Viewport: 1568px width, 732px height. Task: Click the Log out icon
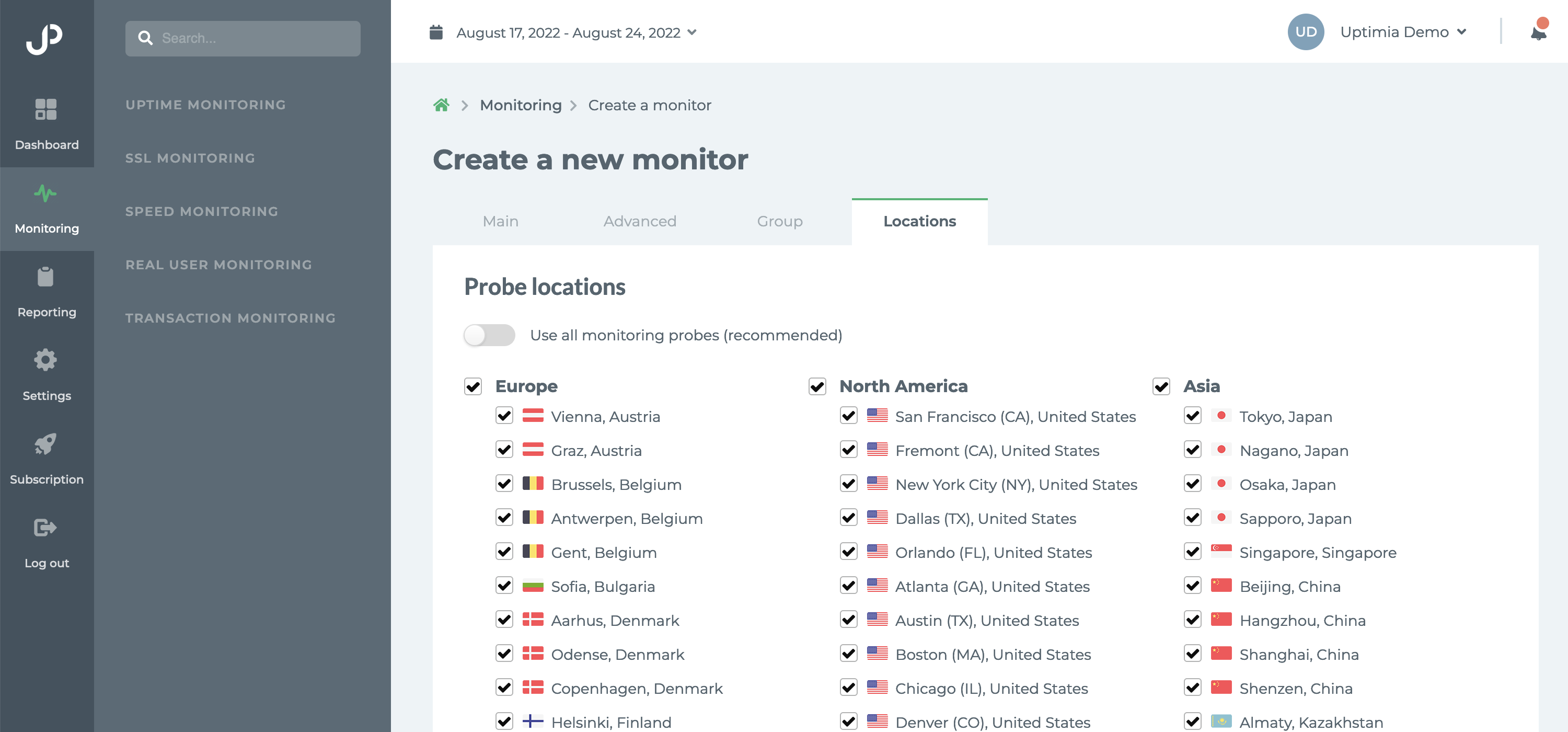click(45, 528)
